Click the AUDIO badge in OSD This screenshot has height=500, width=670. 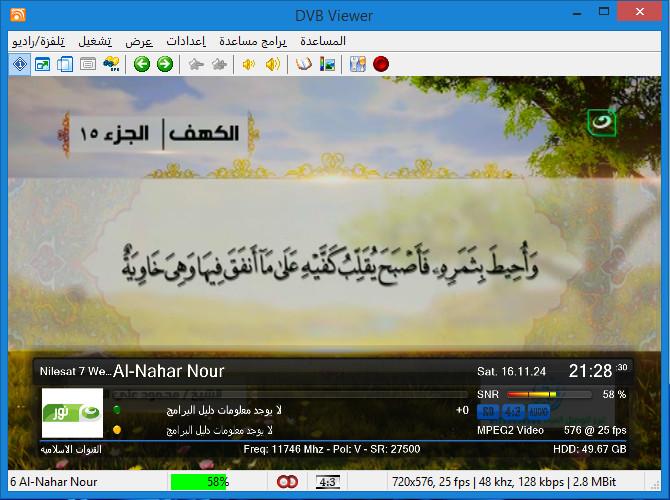(x=538, y=412)
